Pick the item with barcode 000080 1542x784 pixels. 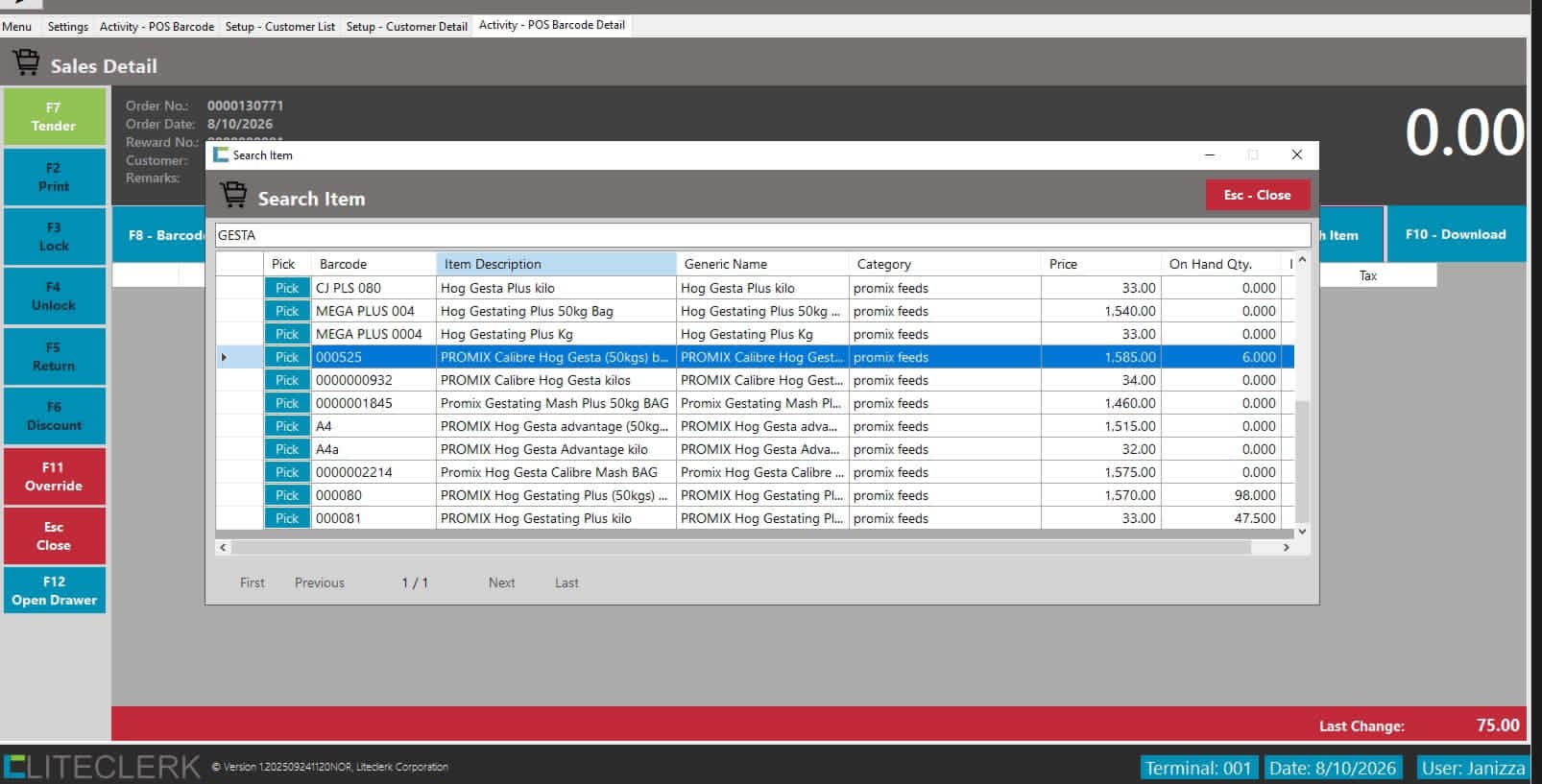287,495
